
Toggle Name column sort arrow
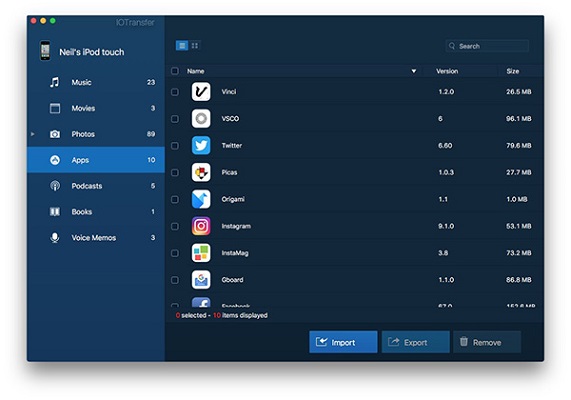click(x=414, y=71)
